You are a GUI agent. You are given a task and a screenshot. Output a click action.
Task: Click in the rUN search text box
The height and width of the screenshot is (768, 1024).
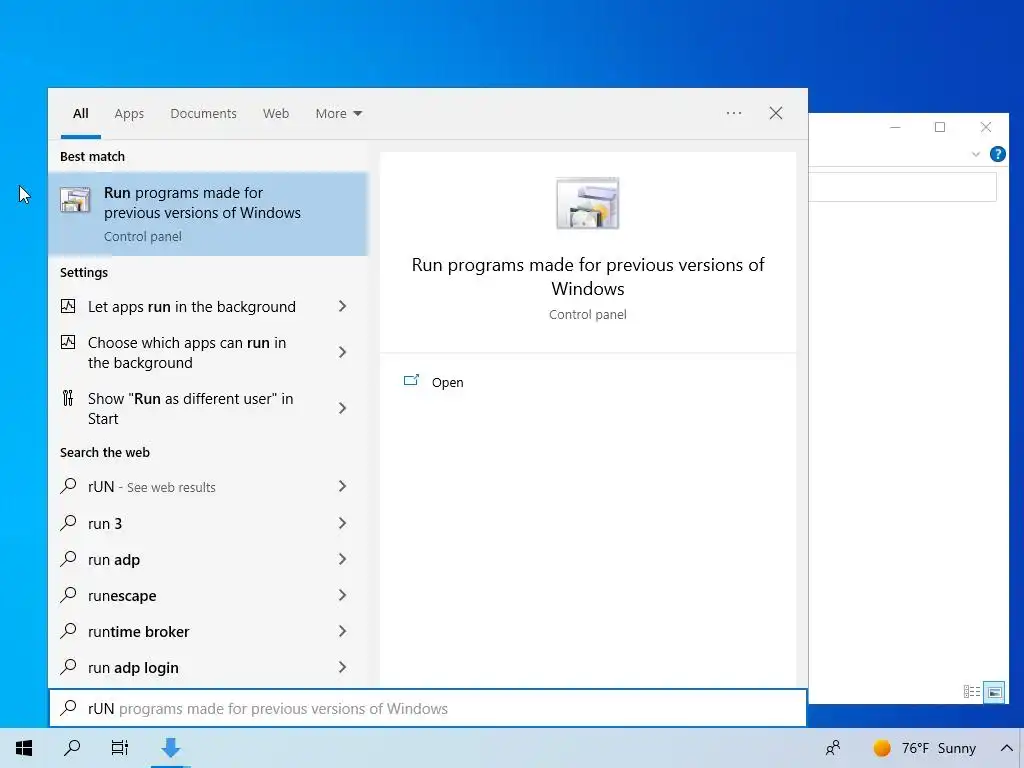click(x=428, y=708)
